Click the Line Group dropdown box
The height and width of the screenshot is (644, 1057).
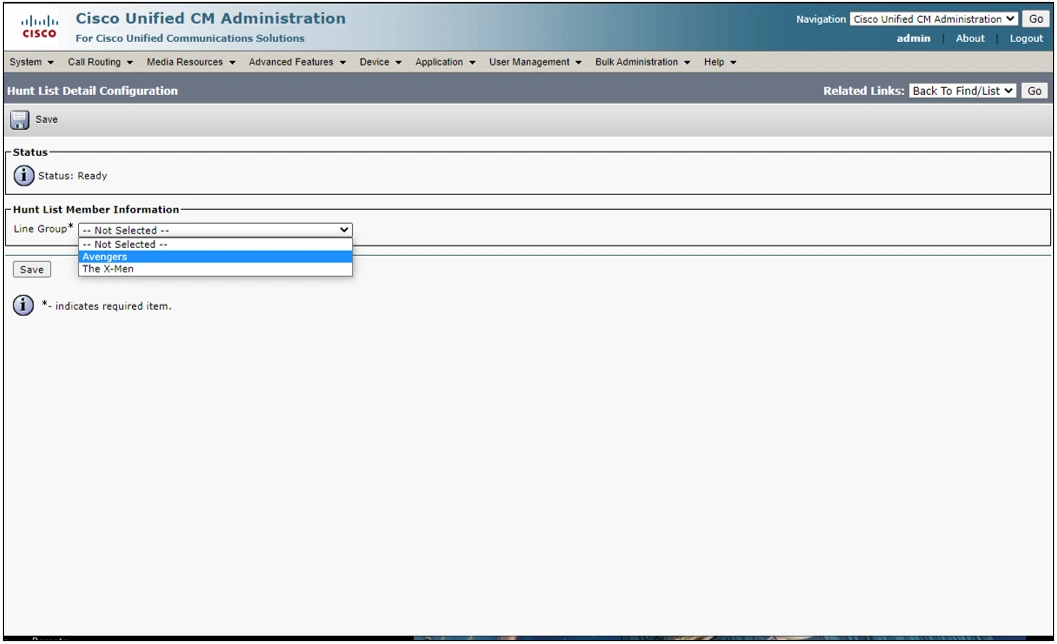click(x=215, y=230)
